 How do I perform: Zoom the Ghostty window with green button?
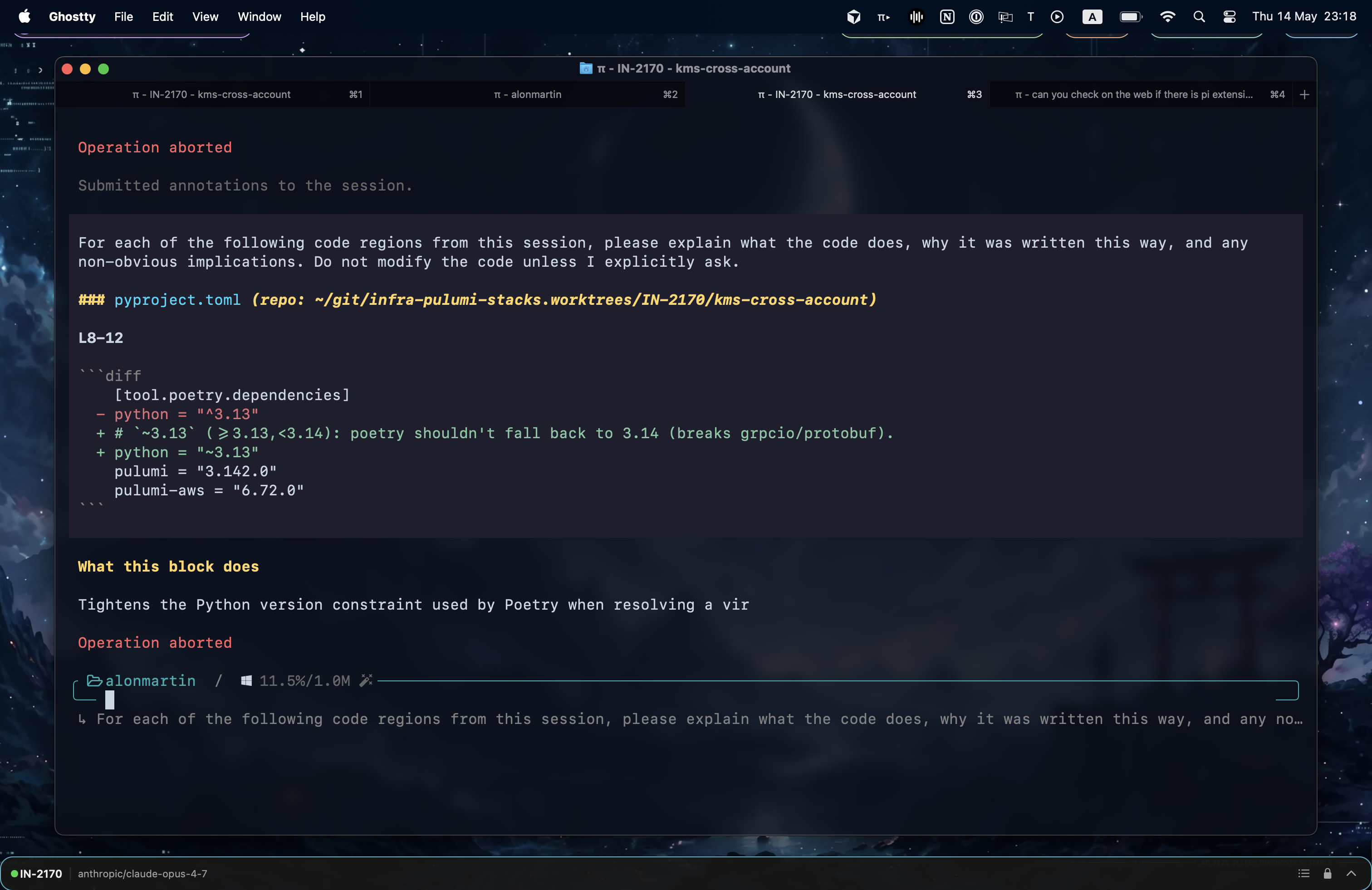pyautogui.click(x=104, y=68)
